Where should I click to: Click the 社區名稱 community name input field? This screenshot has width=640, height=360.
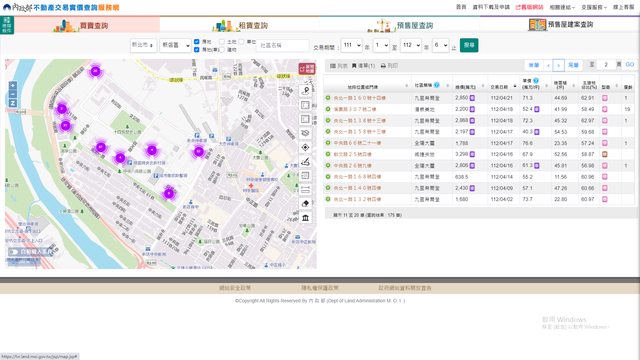pos(282,45)
